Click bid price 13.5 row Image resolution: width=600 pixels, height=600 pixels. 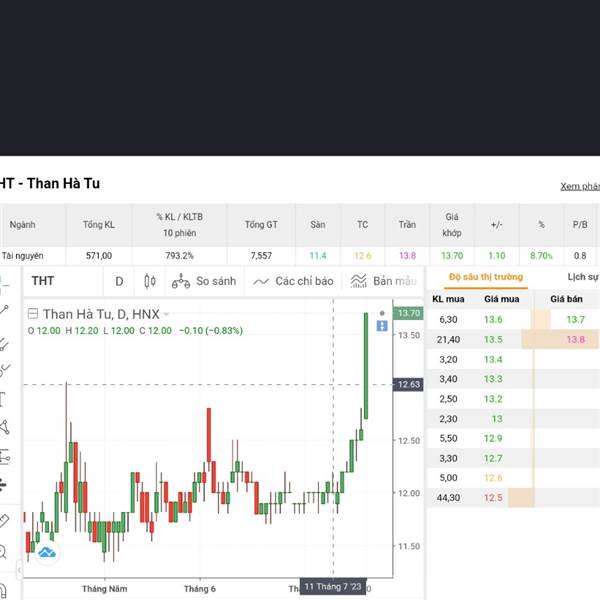(493, 339)
